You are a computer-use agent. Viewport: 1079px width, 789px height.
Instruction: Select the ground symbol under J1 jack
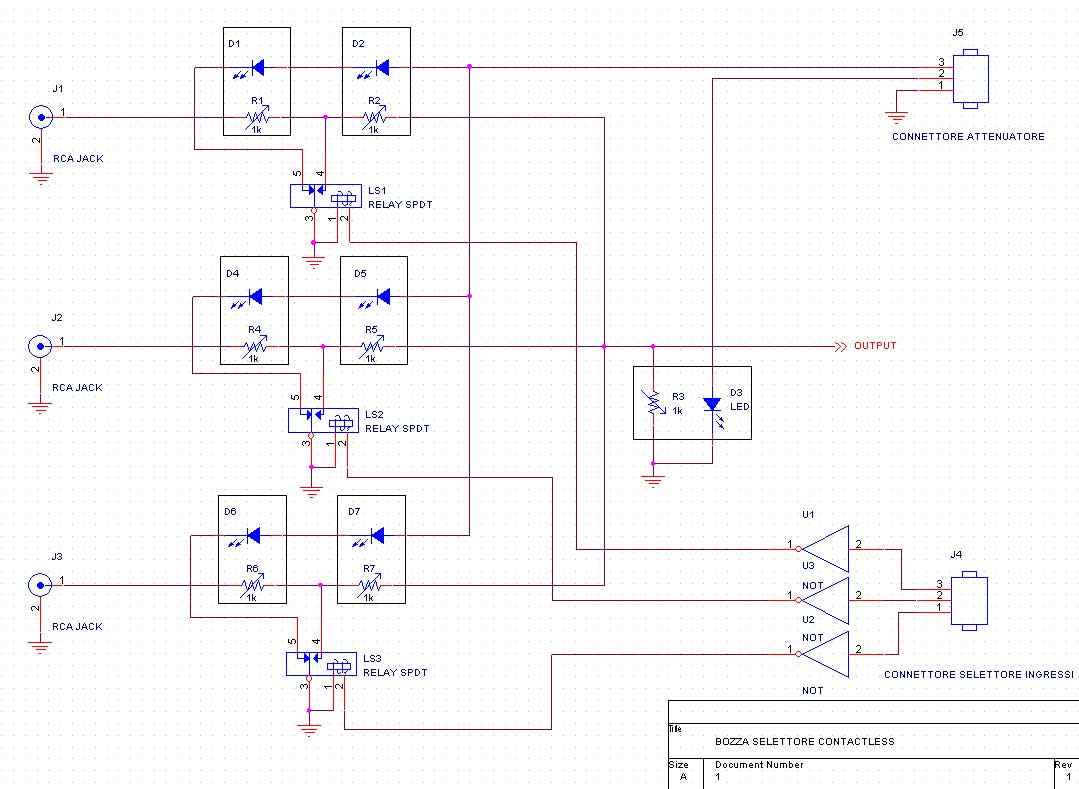(x=41, y=179)
